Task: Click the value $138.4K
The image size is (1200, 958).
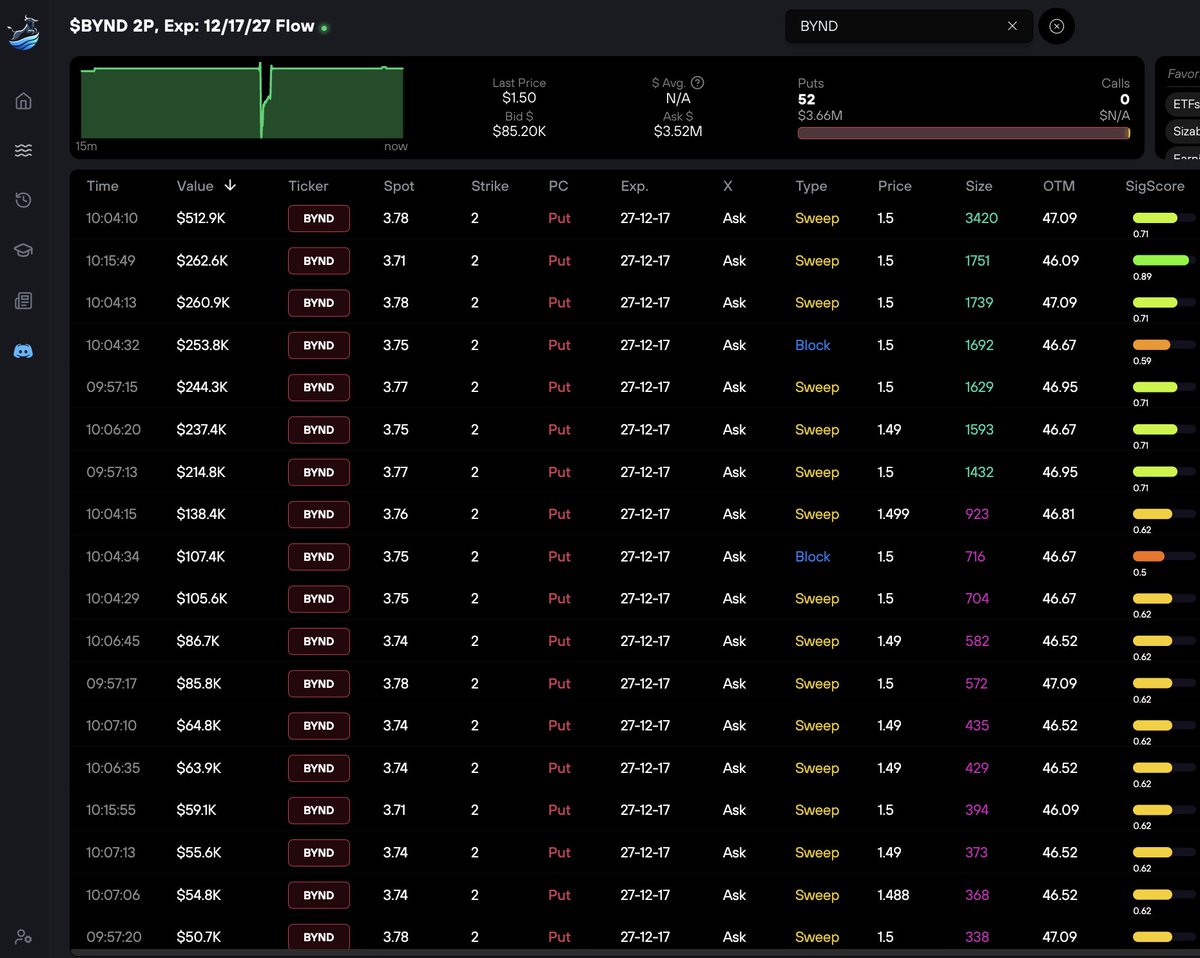Action: (x=202, y=514)
